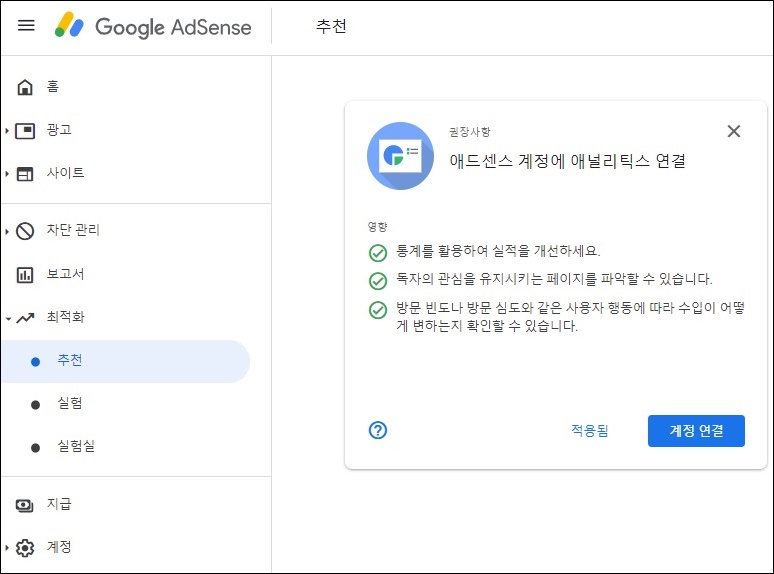Open the 계정 menu item
The image size is (774, 574).
[x=59, y=547]
